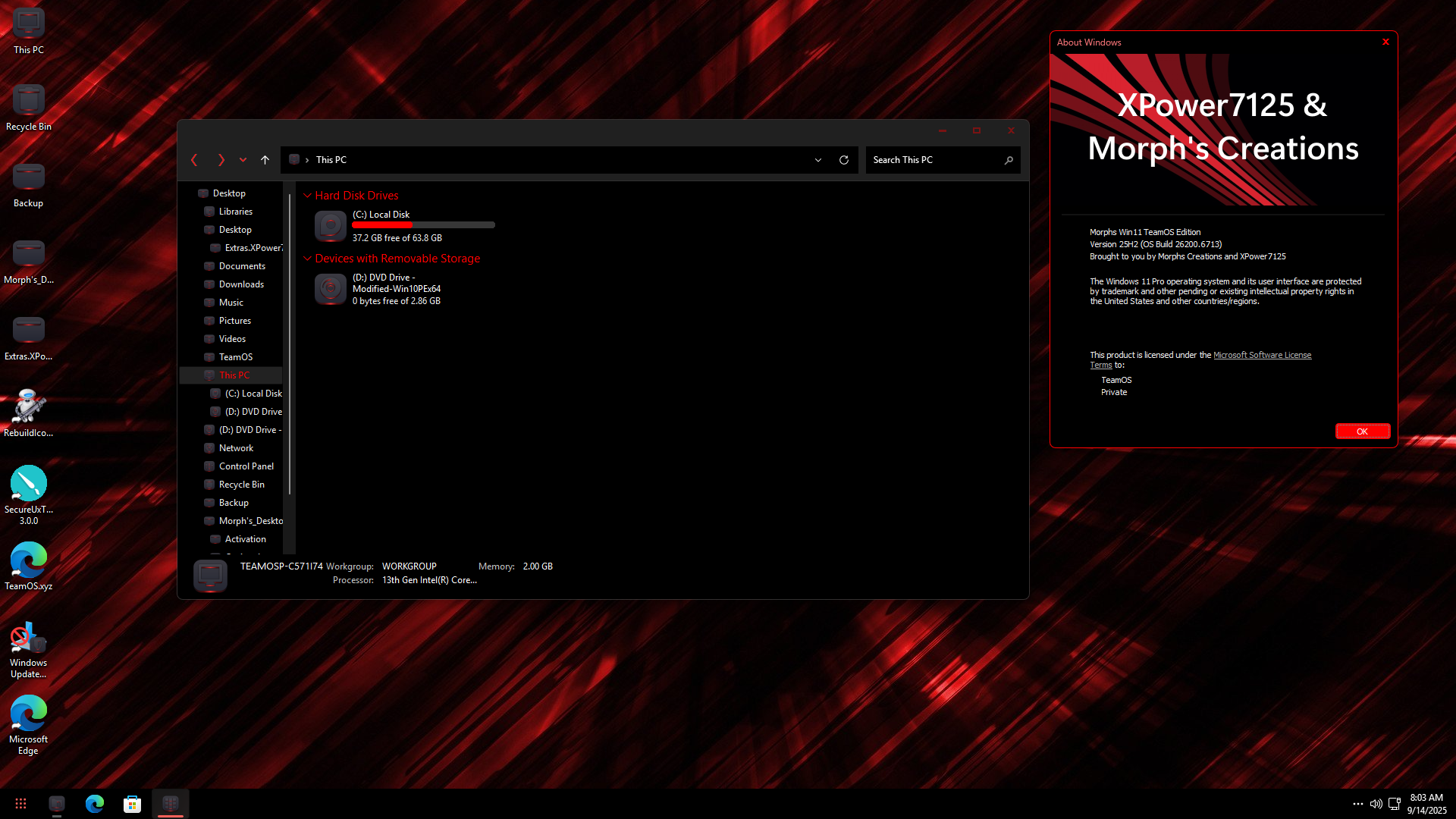This screenshot has height=819, width=1456.
Task: Click OK in About Windows dialog
Action: click(x=1362, y=431)
